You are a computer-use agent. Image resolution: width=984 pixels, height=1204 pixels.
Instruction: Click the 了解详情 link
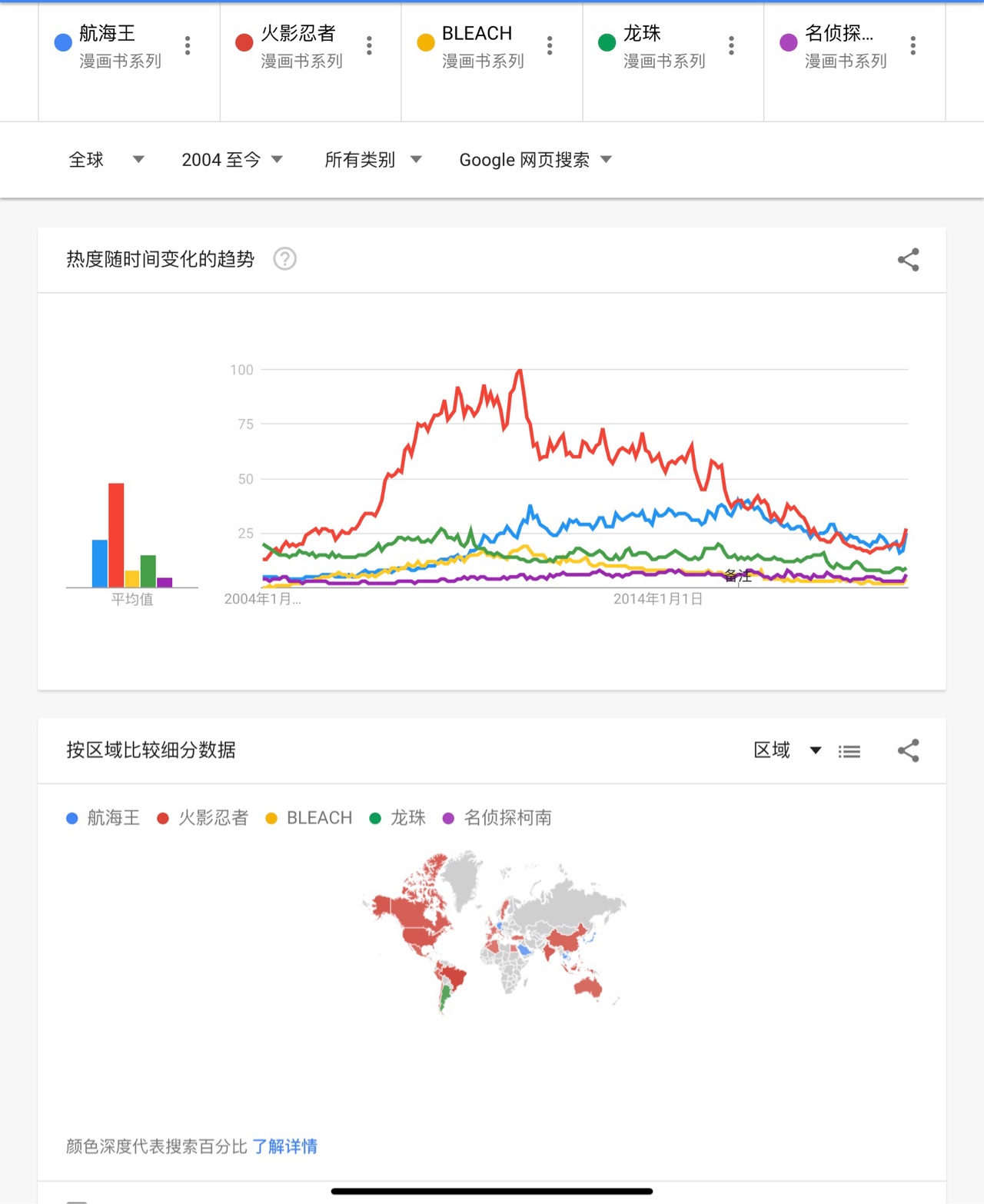pyautogui.click(x=284, y=1146)
